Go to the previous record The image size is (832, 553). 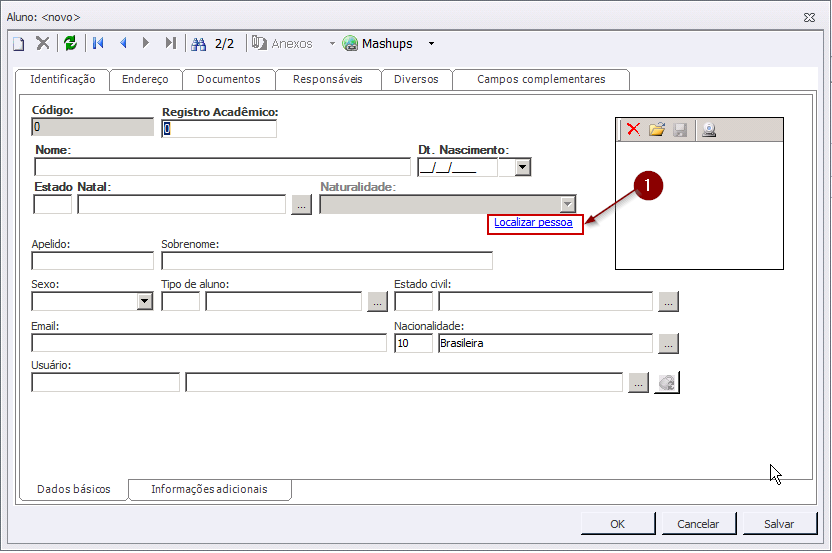tap(123, 44)
